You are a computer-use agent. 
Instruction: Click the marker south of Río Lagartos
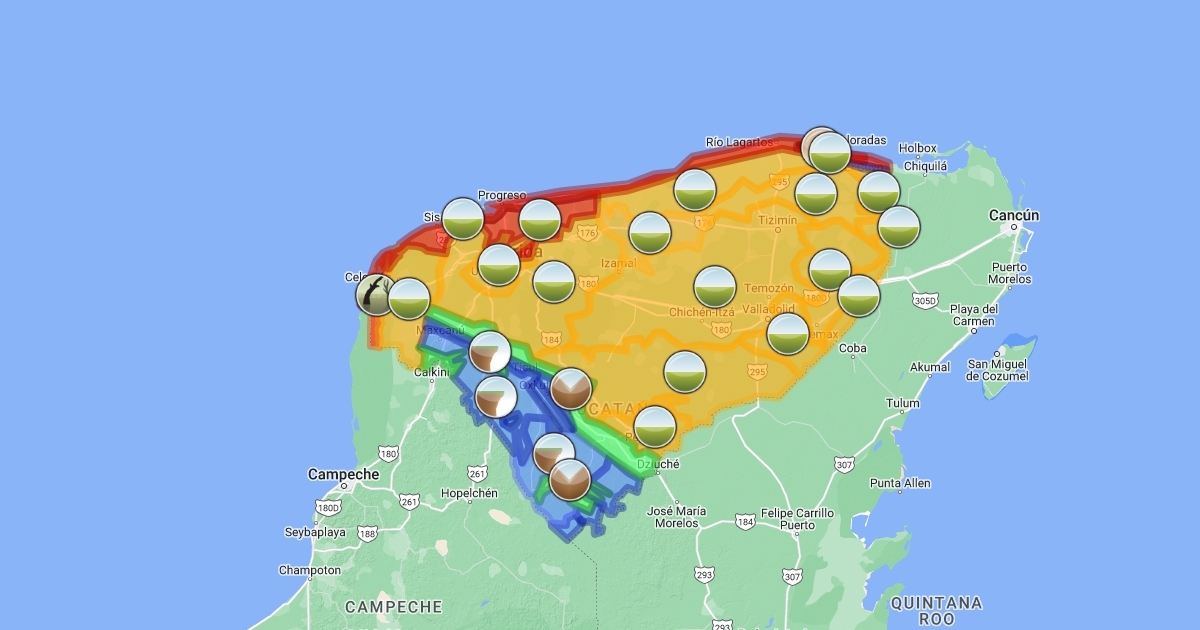[695, 190]
